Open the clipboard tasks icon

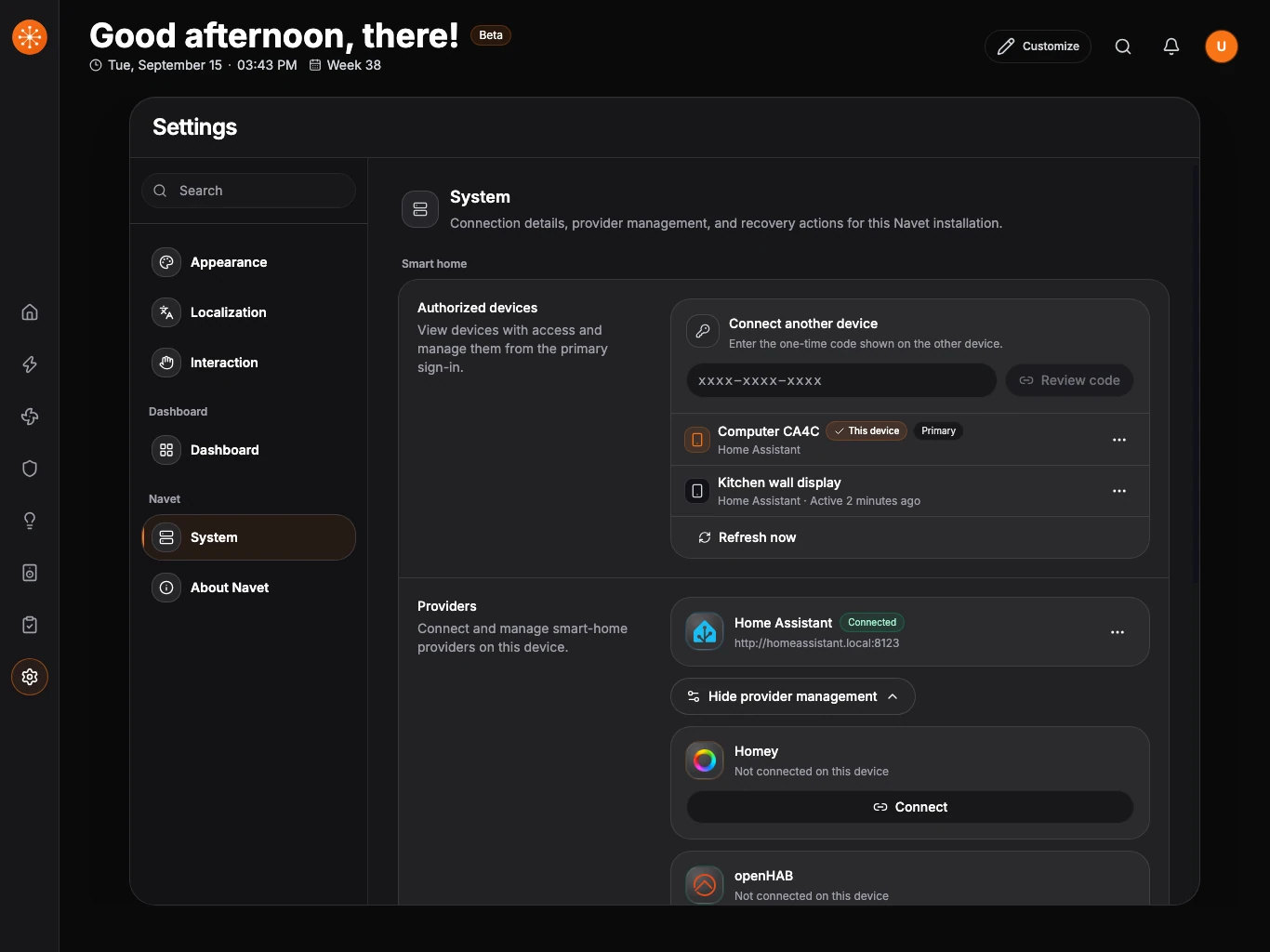coord(30,625)
